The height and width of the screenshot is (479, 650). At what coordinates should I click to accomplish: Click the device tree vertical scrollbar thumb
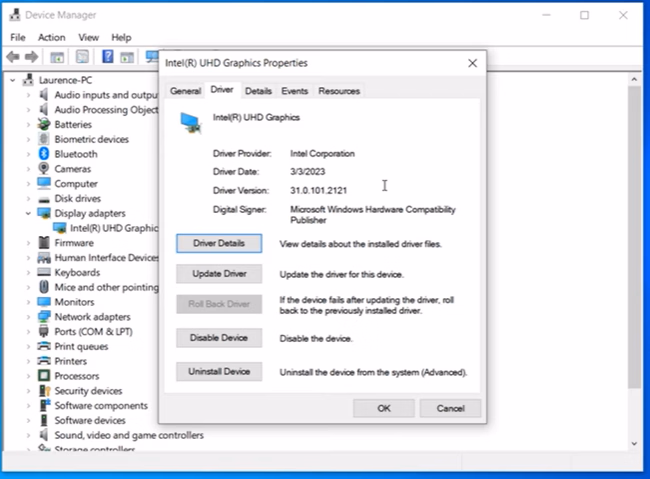pyautogui.click(x=634, y=237)
